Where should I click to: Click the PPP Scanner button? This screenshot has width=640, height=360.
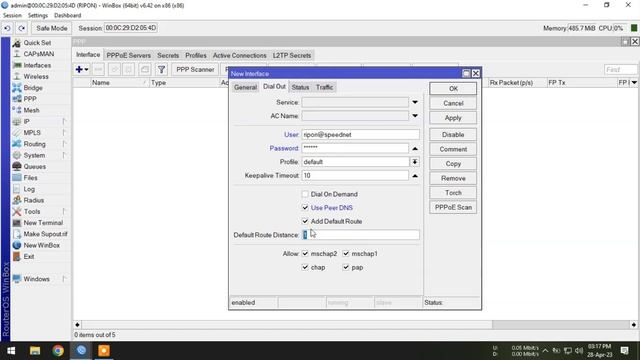coord(195,70)
